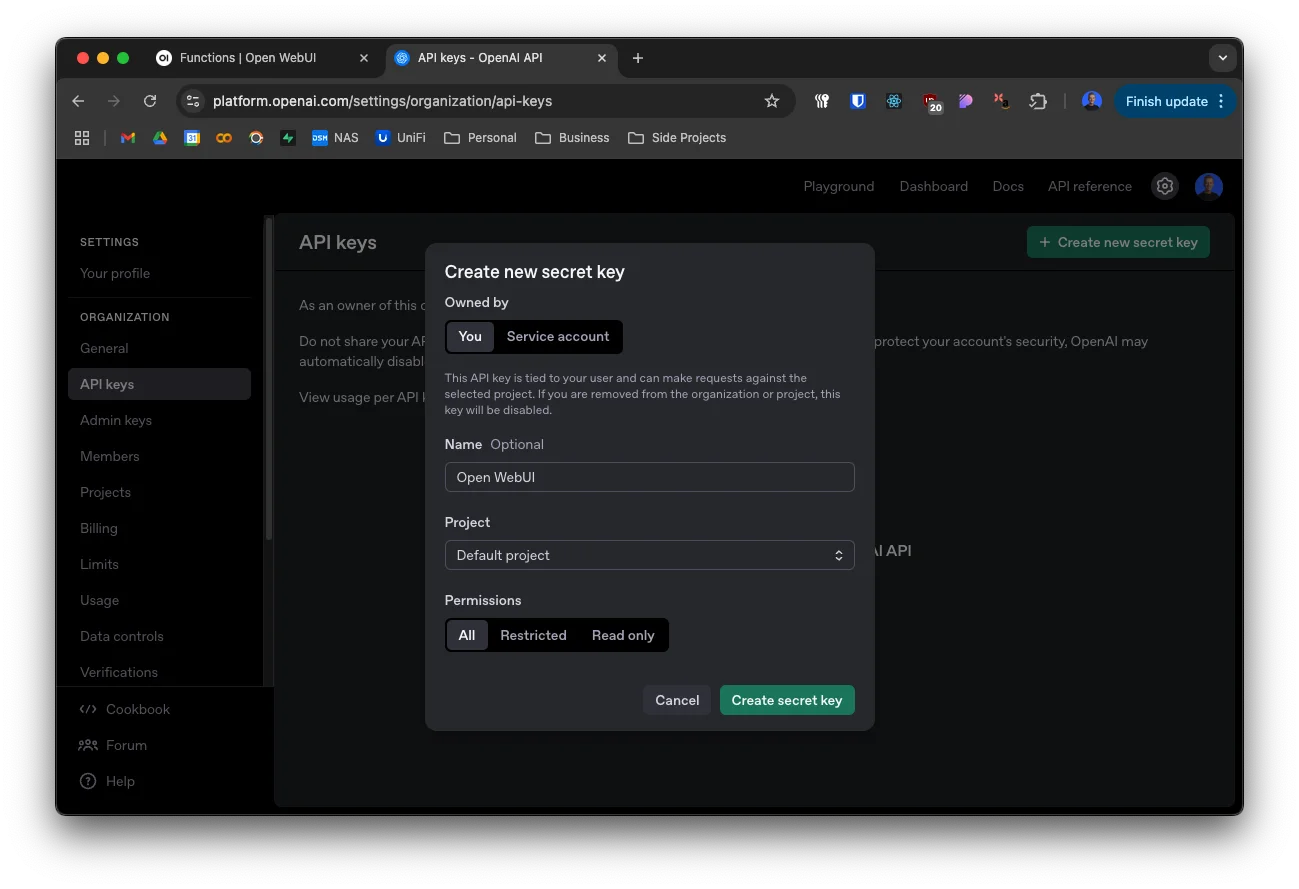Open the Gmail bookmark
Viewport: 1299px width, 889px height.
pos(128,138)
